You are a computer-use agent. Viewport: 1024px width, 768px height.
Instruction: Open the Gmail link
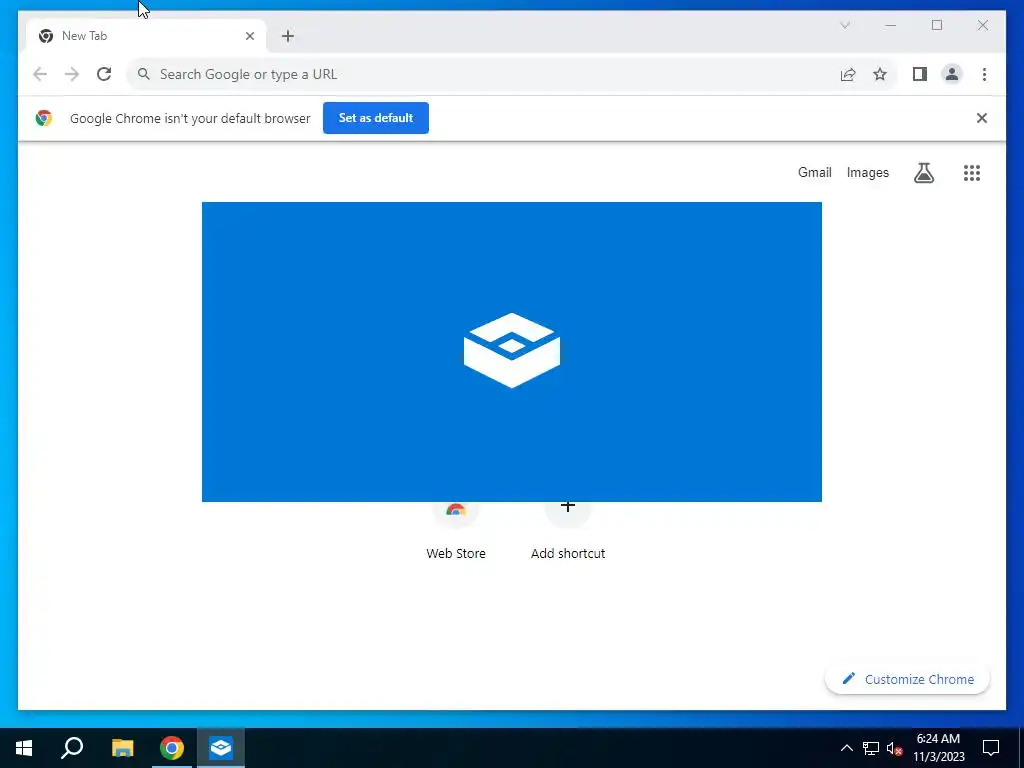point(814,172)
